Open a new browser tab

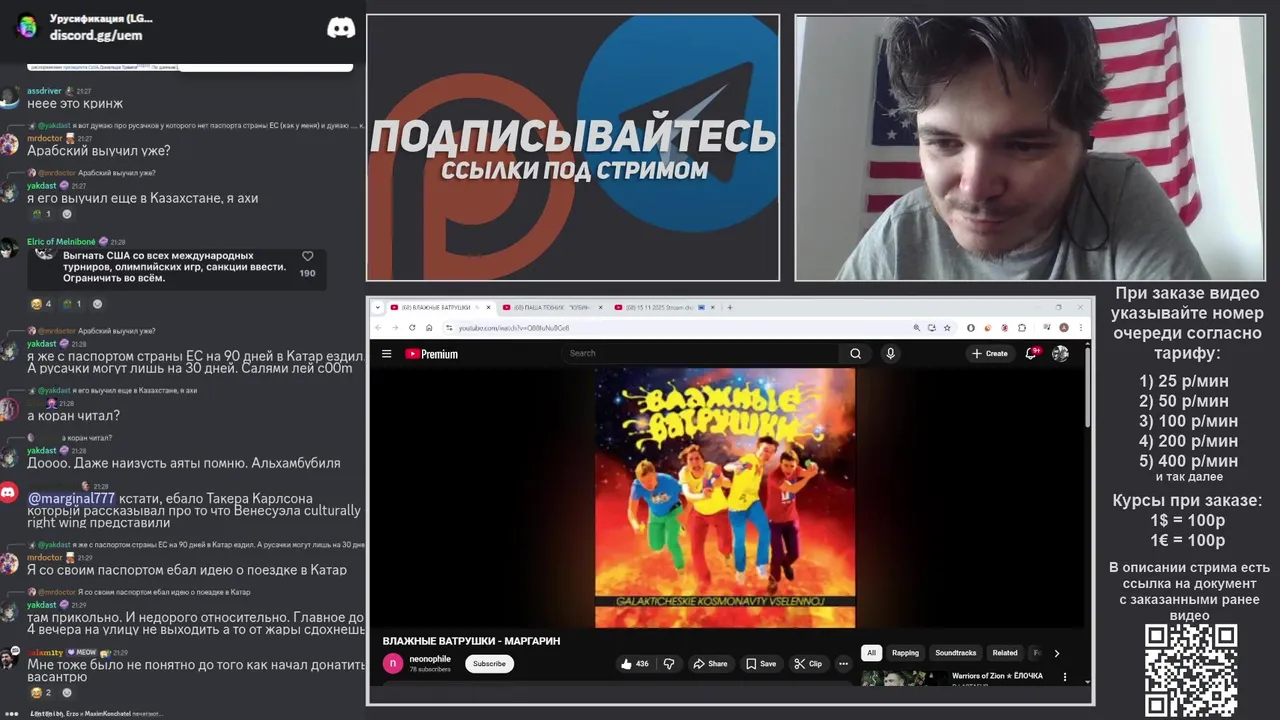coord(730,308)
